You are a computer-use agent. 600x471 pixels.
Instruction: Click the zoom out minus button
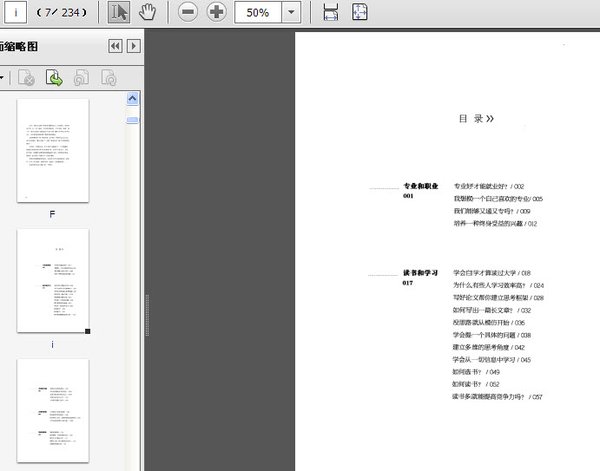point(188,12)
